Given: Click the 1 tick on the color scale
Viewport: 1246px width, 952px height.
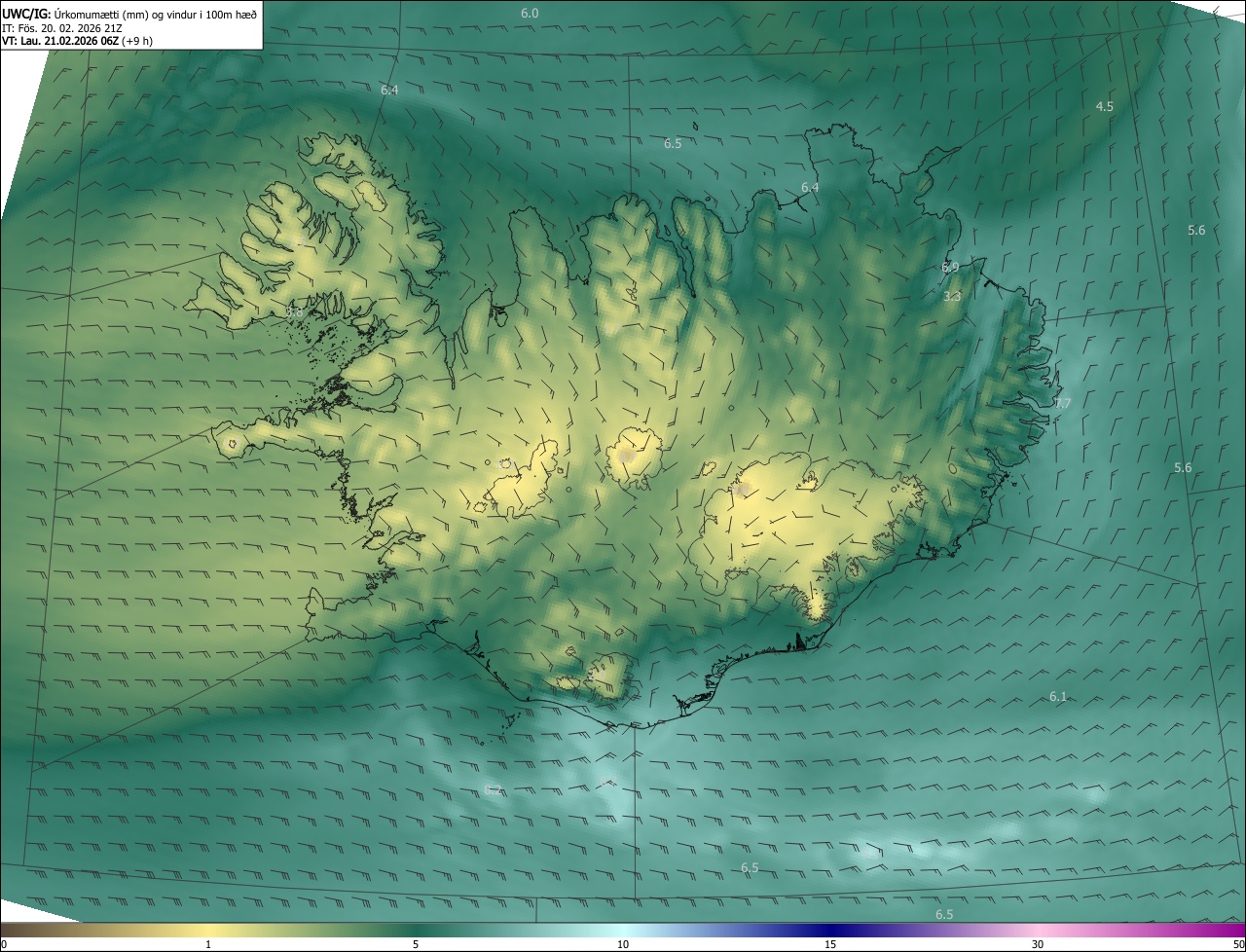Looking at the screenshot, I should tap(208, 944).
